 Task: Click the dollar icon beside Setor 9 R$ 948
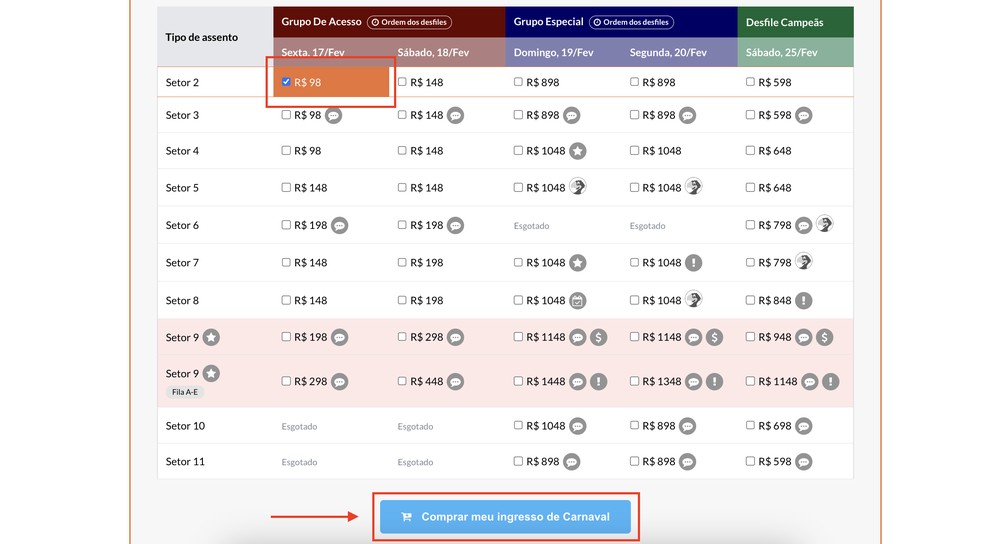(825, 338)
